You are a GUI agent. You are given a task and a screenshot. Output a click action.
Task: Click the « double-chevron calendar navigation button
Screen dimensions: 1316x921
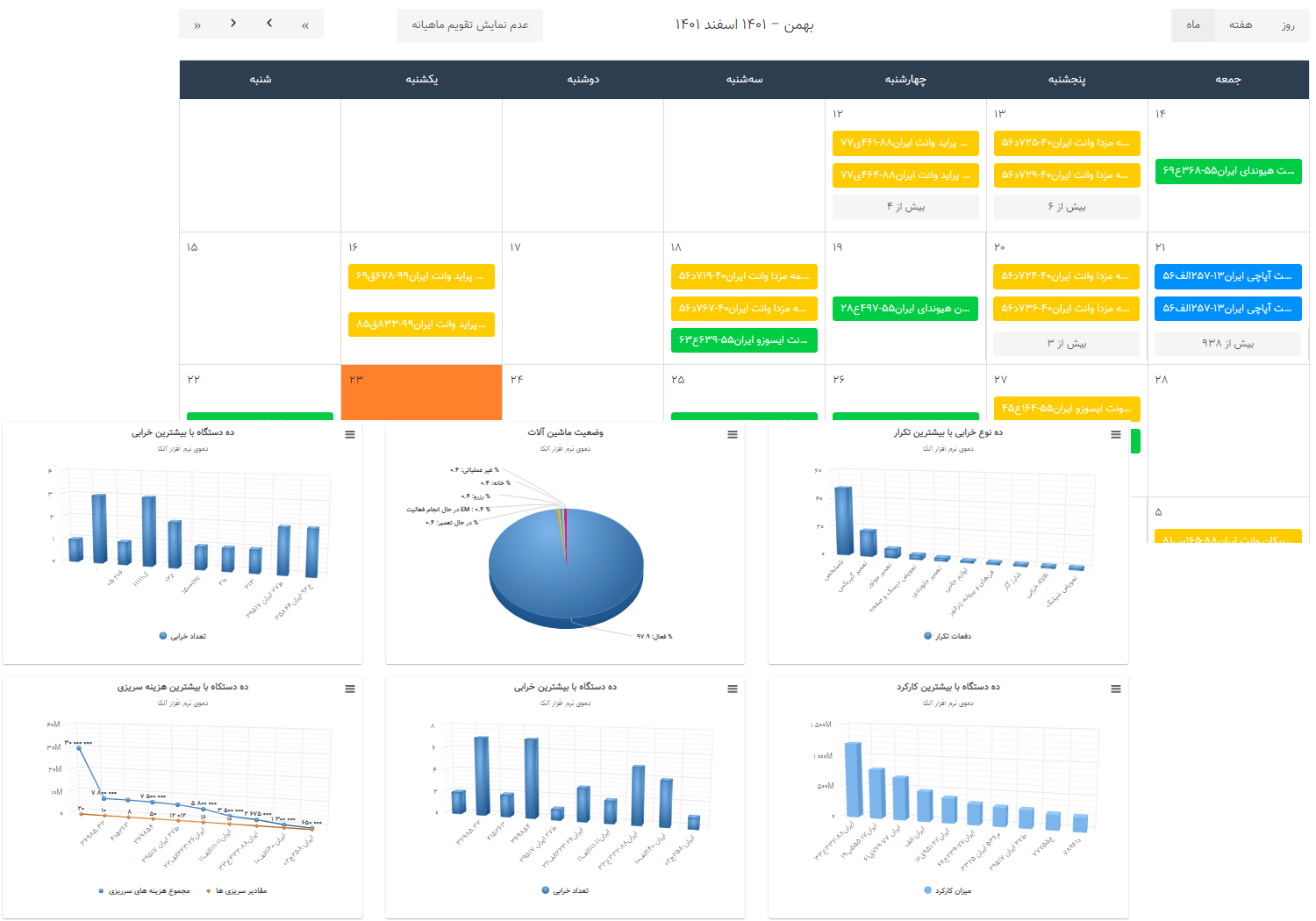pos(305,25)
